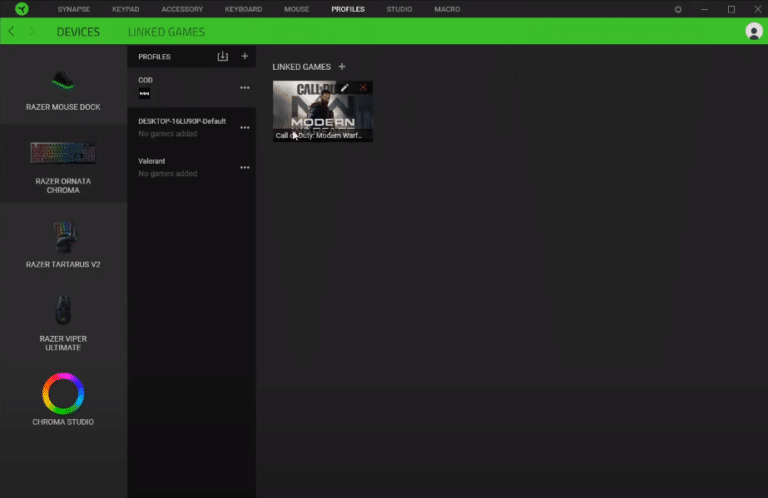Select the Linked Games sub-tab
Viewport: 768px width, 498px height.
coord(167,32)
